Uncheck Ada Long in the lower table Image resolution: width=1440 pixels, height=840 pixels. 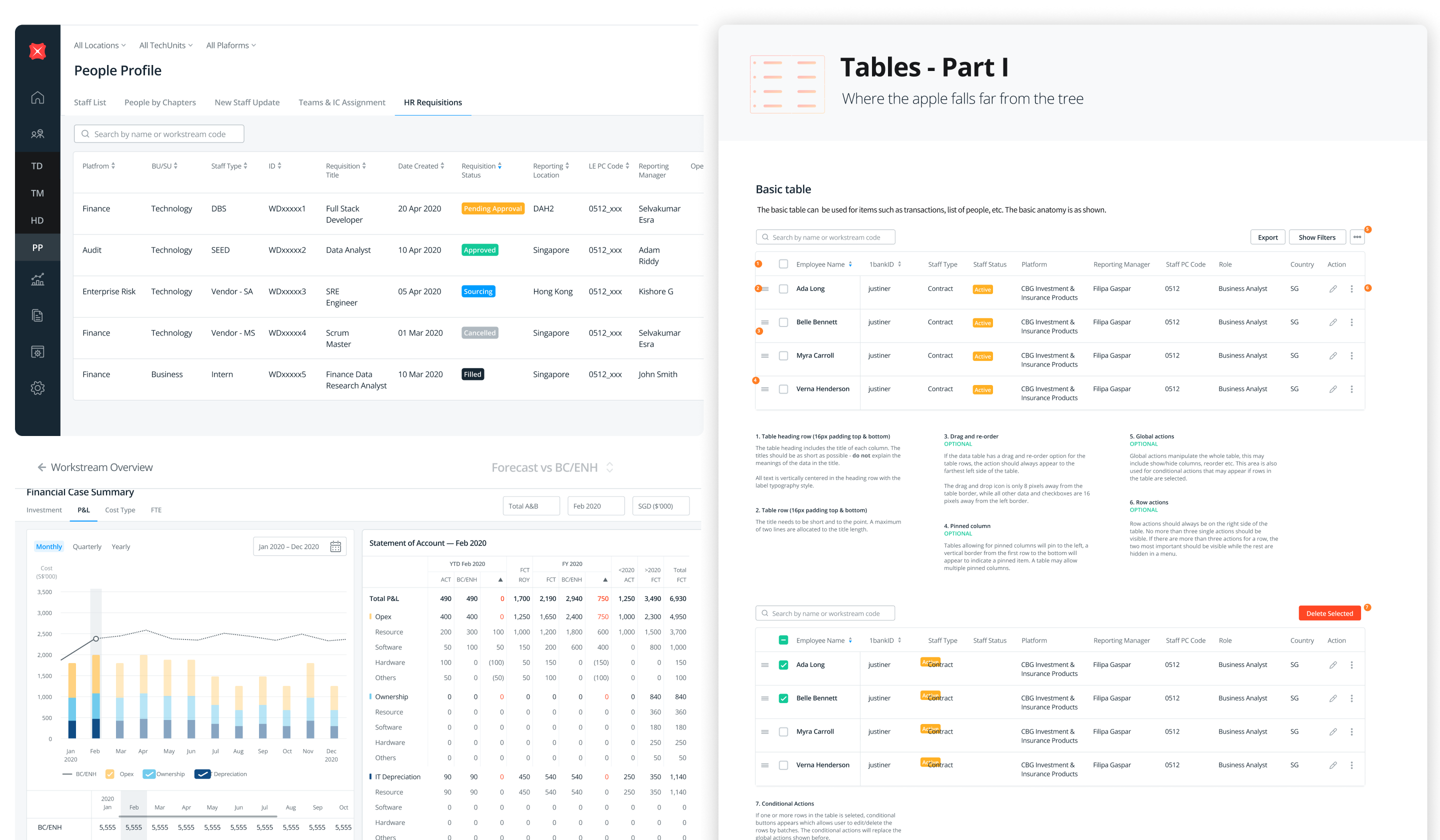(x=783, y=665)
